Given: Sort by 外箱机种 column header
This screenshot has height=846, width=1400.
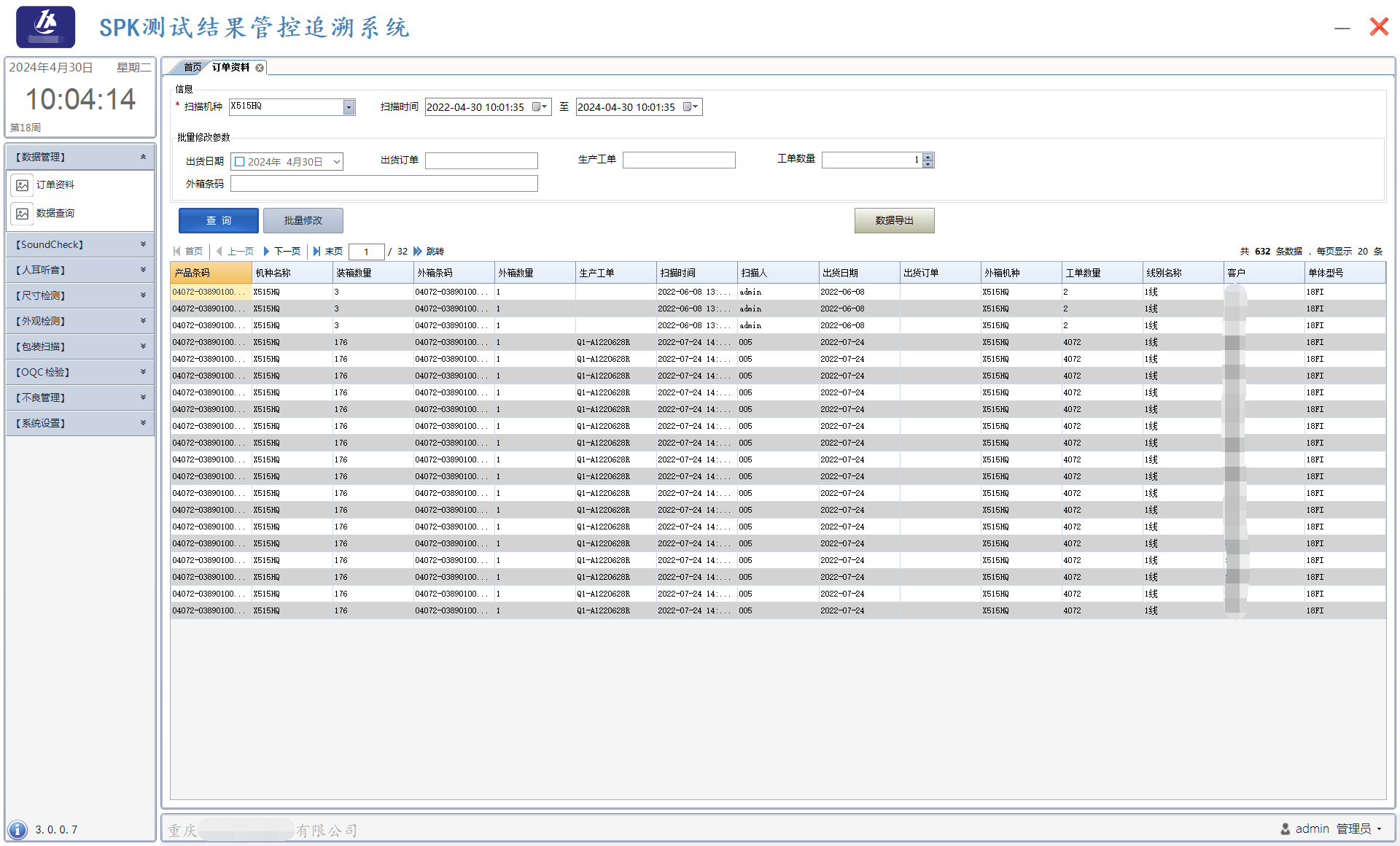Looking at the screenshot, I should 1021,273.
